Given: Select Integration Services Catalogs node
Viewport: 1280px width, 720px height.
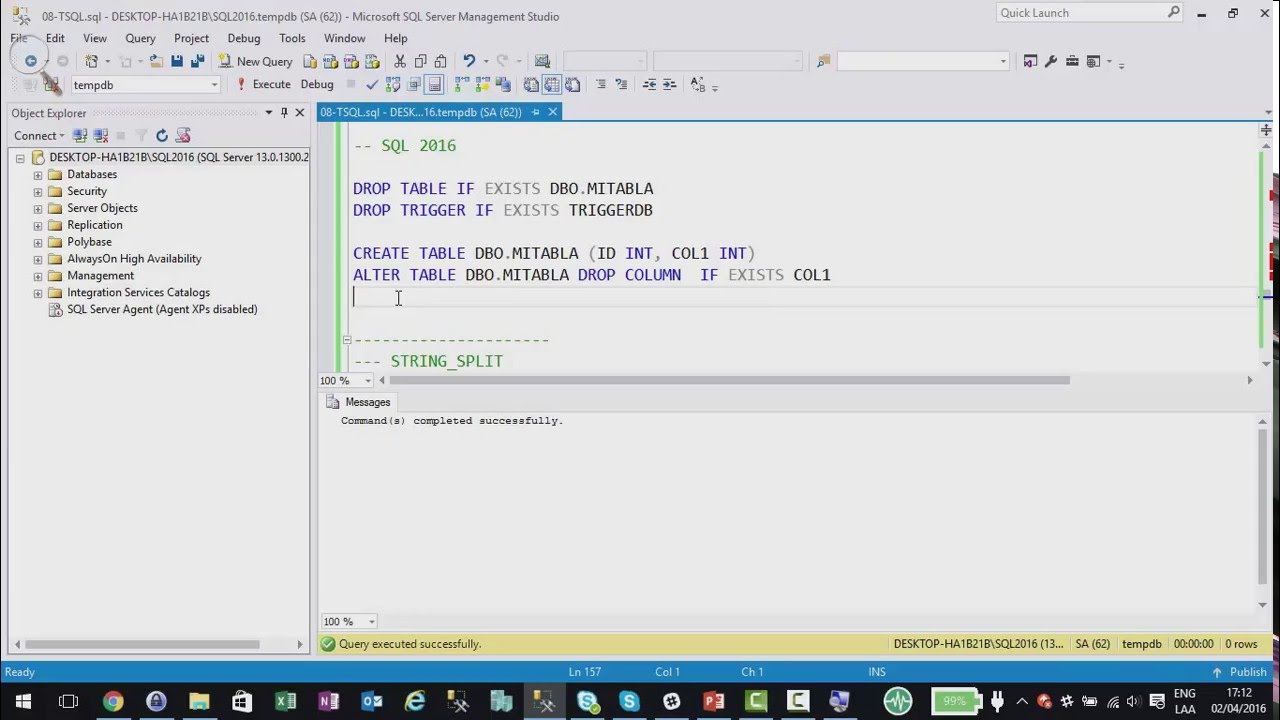Looking at the screenshot, I should click(138, 292).
